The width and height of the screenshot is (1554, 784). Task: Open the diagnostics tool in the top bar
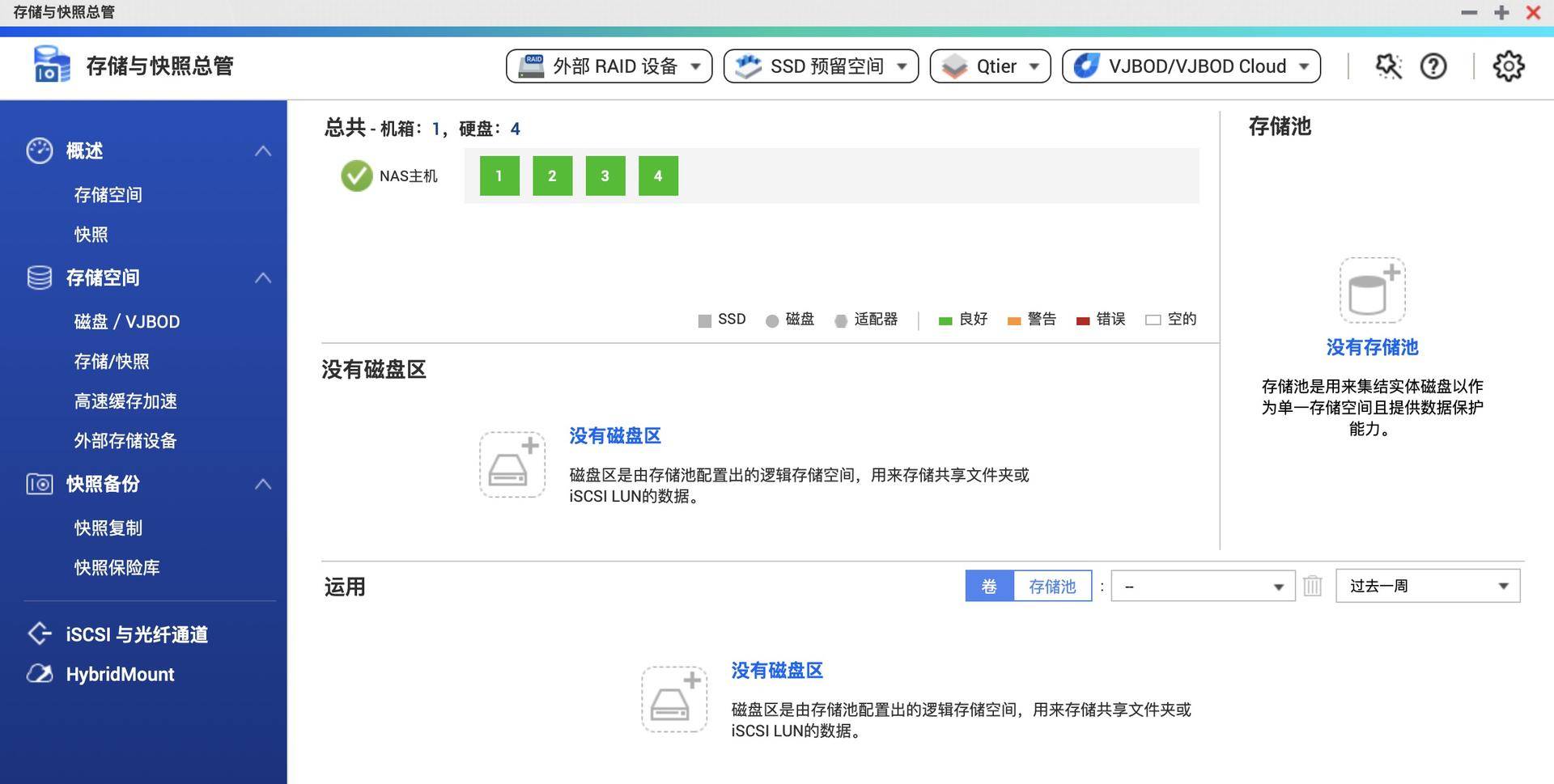(x=1387, y=66)
